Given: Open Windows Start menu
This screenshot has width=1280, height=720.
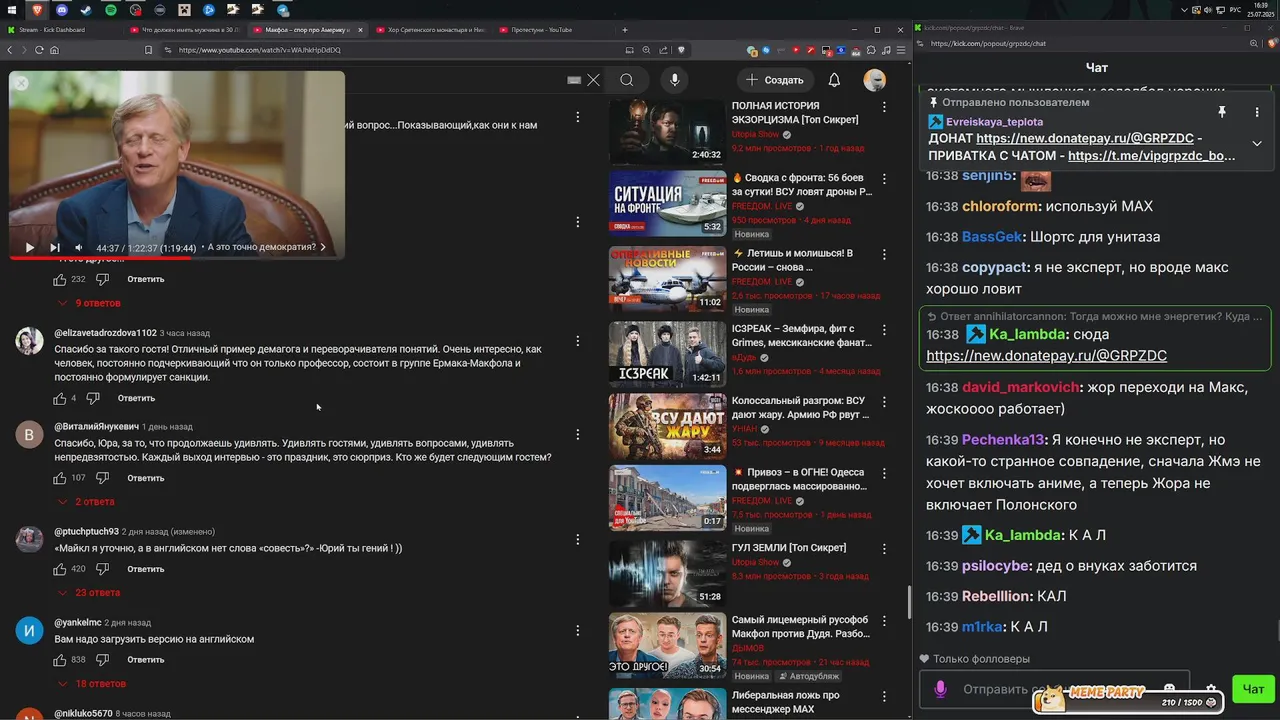Looking at the screenshot, I should coord(12,10).
